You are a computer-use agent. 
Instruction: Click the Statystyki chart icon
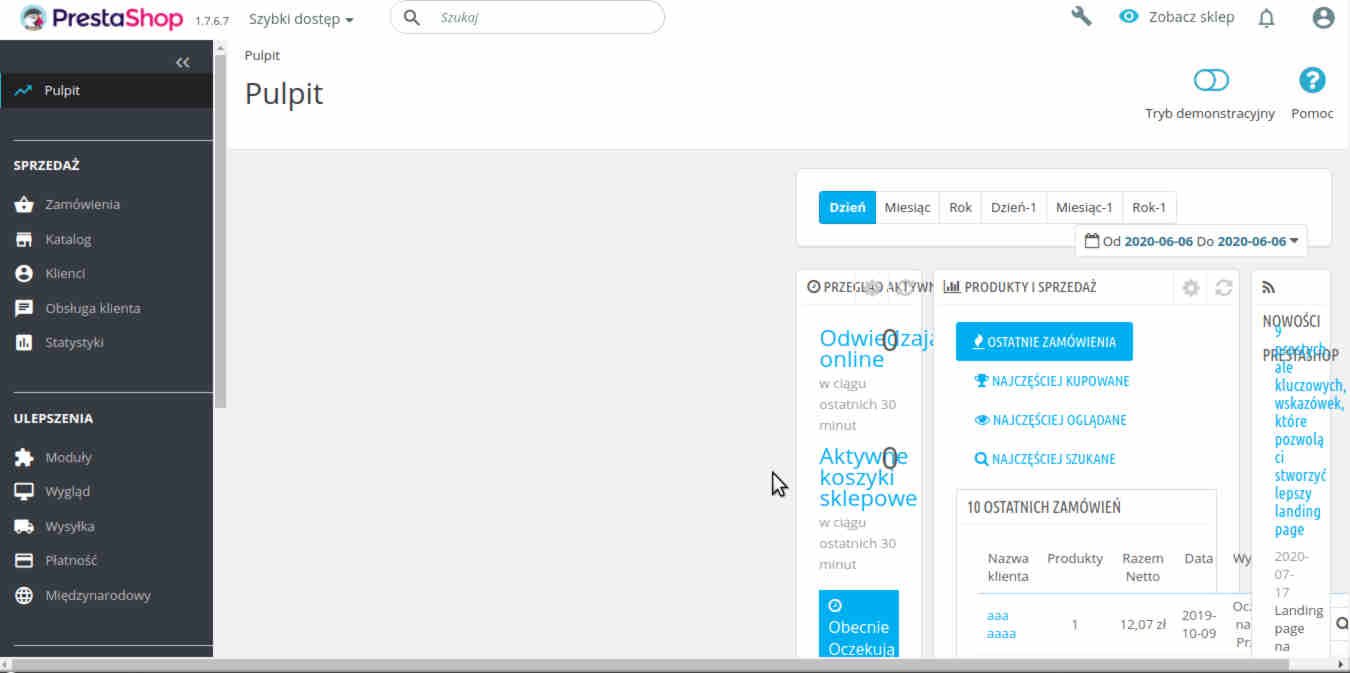tap(24, 343)
